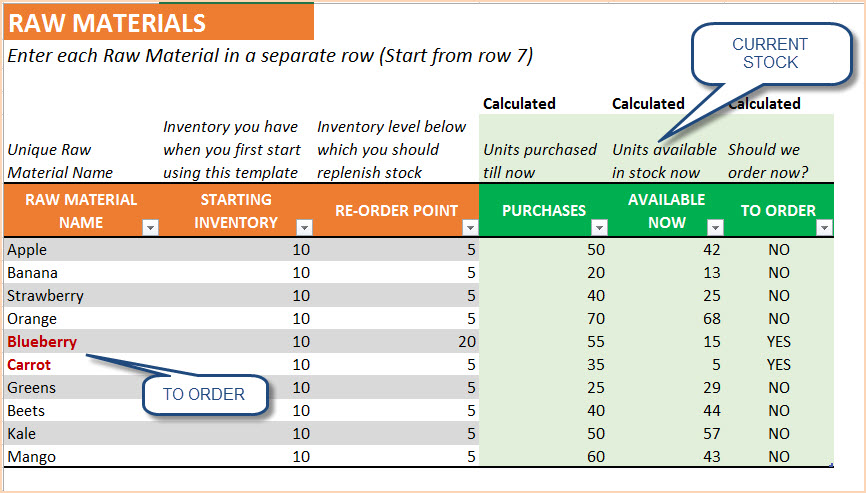Open the Purchases column filter dropdown
Image resolution: width=866 pixels, height=493 pixels.
pos(599,227)
